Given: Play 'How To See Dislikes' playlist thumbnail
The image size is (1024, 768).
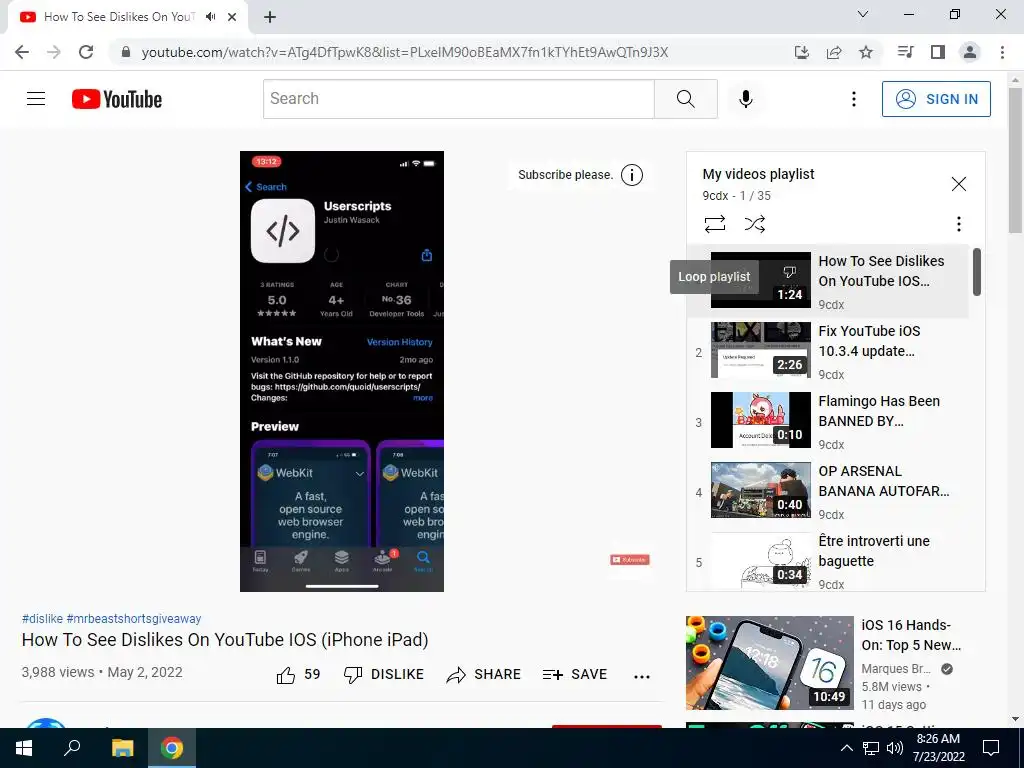Looking at the screenshot, I should pos(761,280).
